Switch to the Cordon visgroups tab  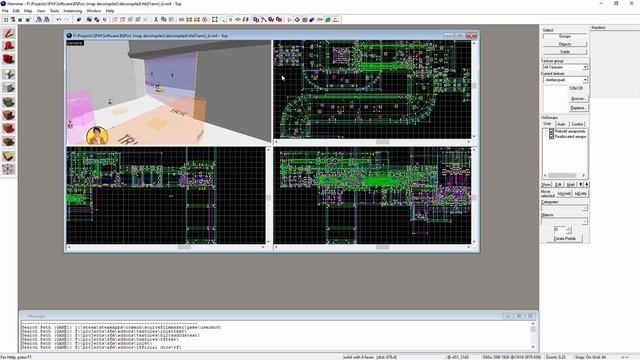click(x=577, y=124)
